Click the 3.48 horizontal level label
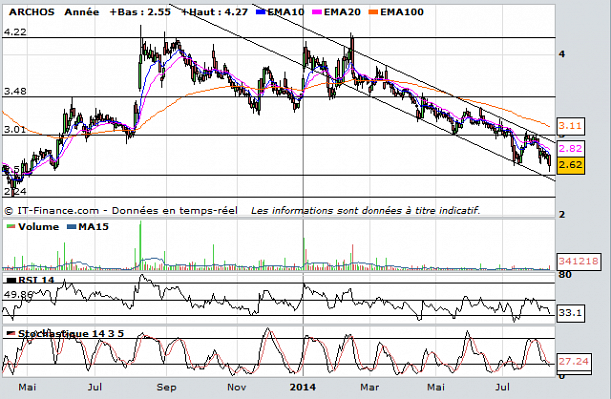 coord(15,91)
